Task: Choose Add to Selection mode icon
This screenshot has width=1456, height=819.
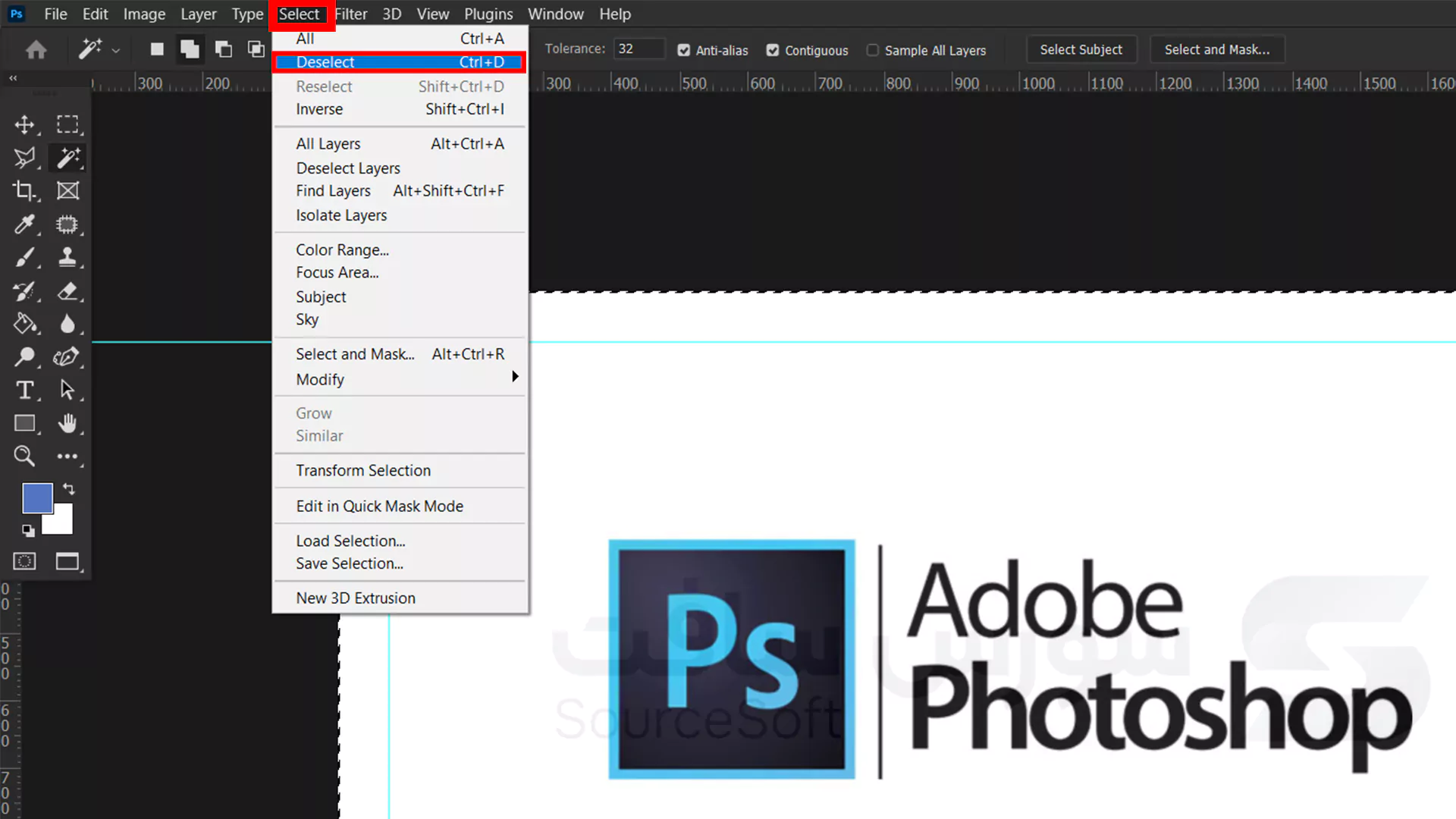Action: pyautogui.click(x=190, y=49)
